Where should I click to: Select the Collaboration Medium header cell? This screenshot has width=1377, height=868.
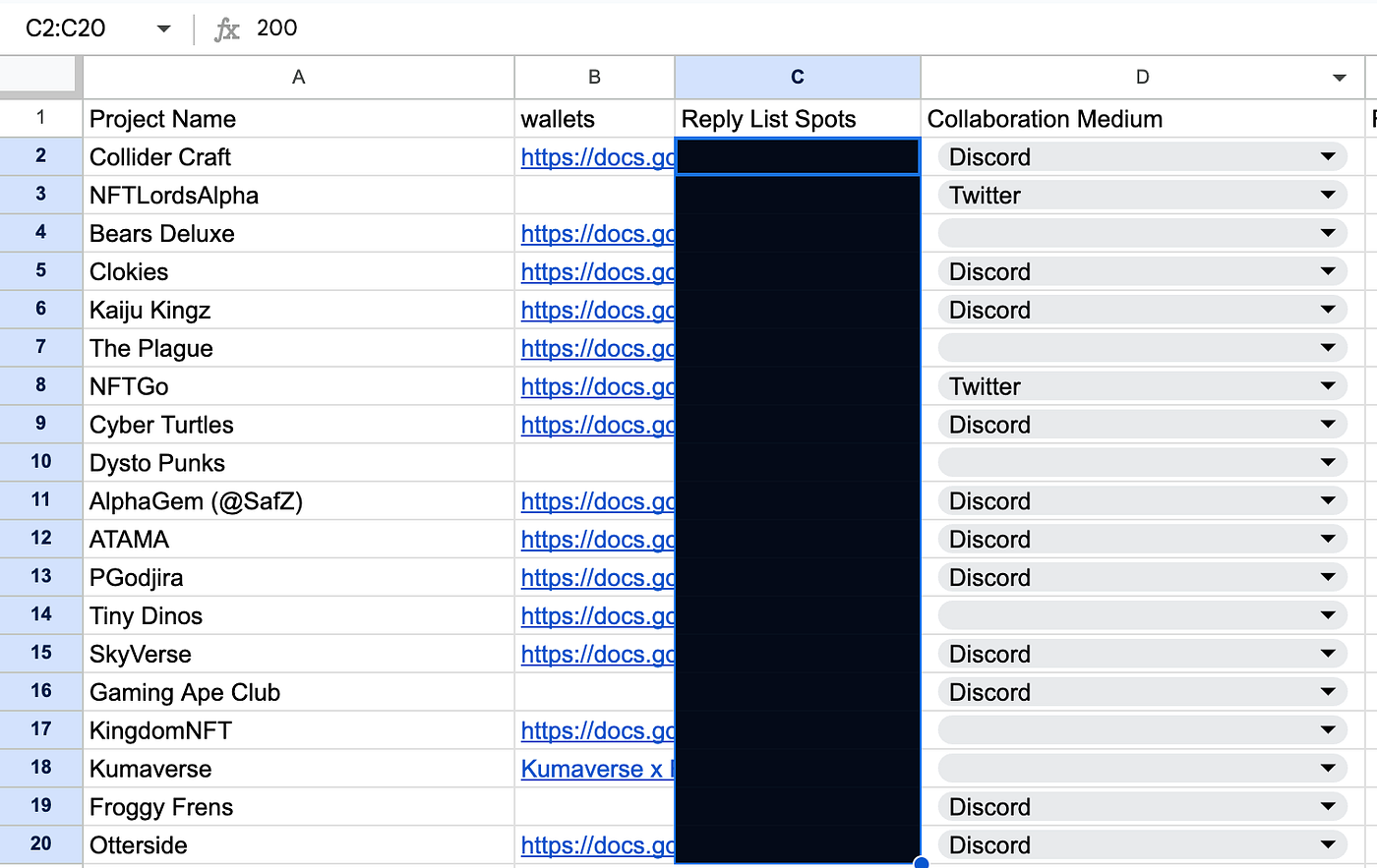(x=1143, y=119)
